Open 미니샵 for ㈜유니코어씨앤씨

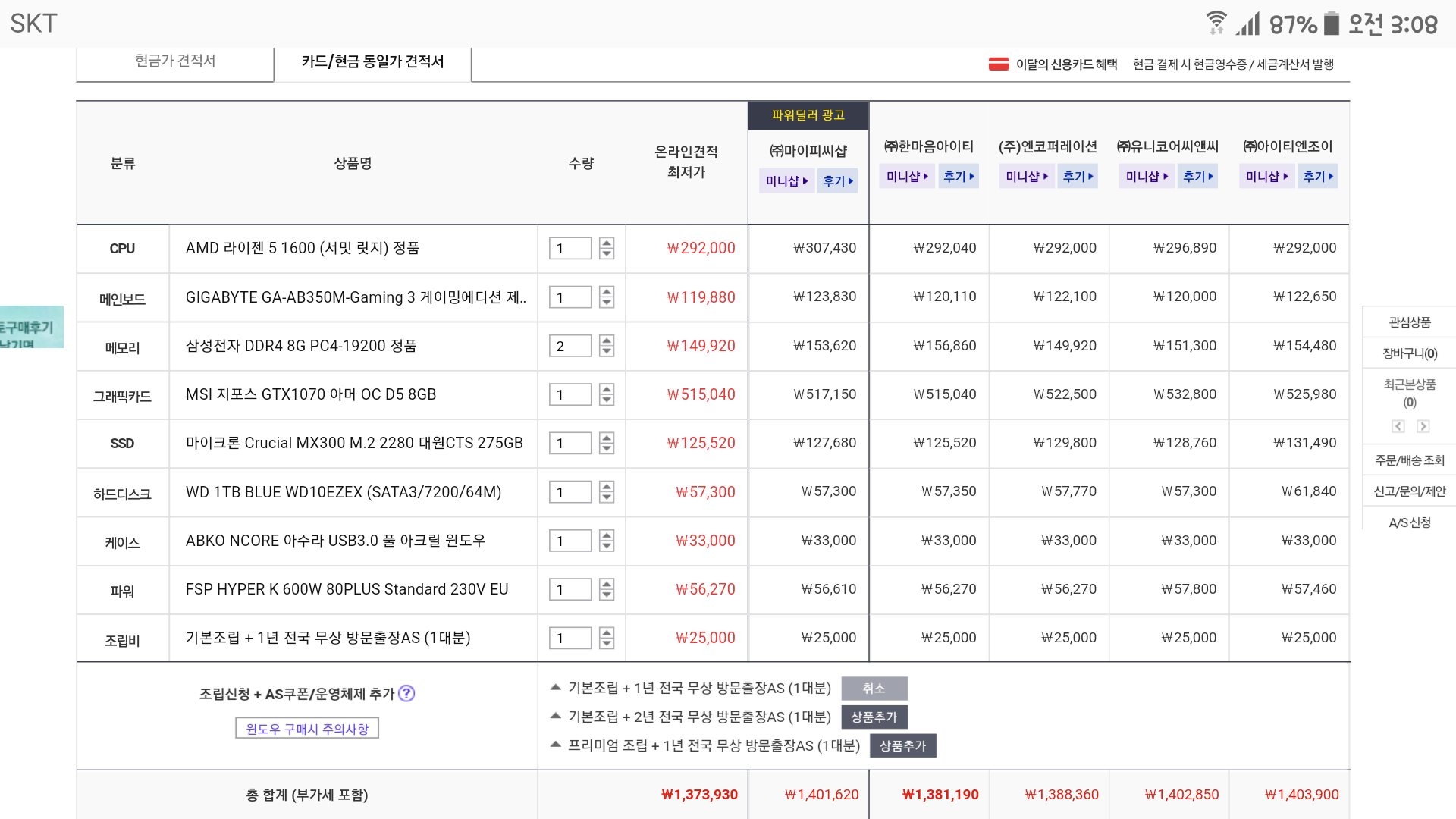[1147, 176]
